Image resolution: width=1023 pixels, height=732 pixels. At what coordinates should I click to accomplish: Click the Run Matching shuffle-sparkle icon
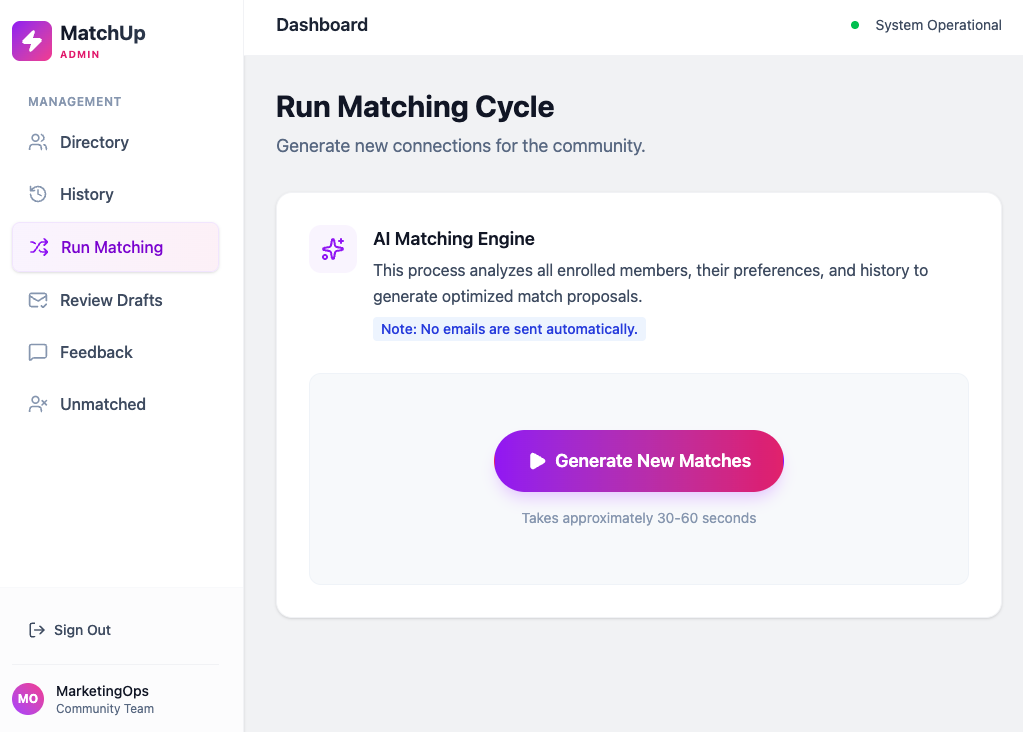click(37, 246)
